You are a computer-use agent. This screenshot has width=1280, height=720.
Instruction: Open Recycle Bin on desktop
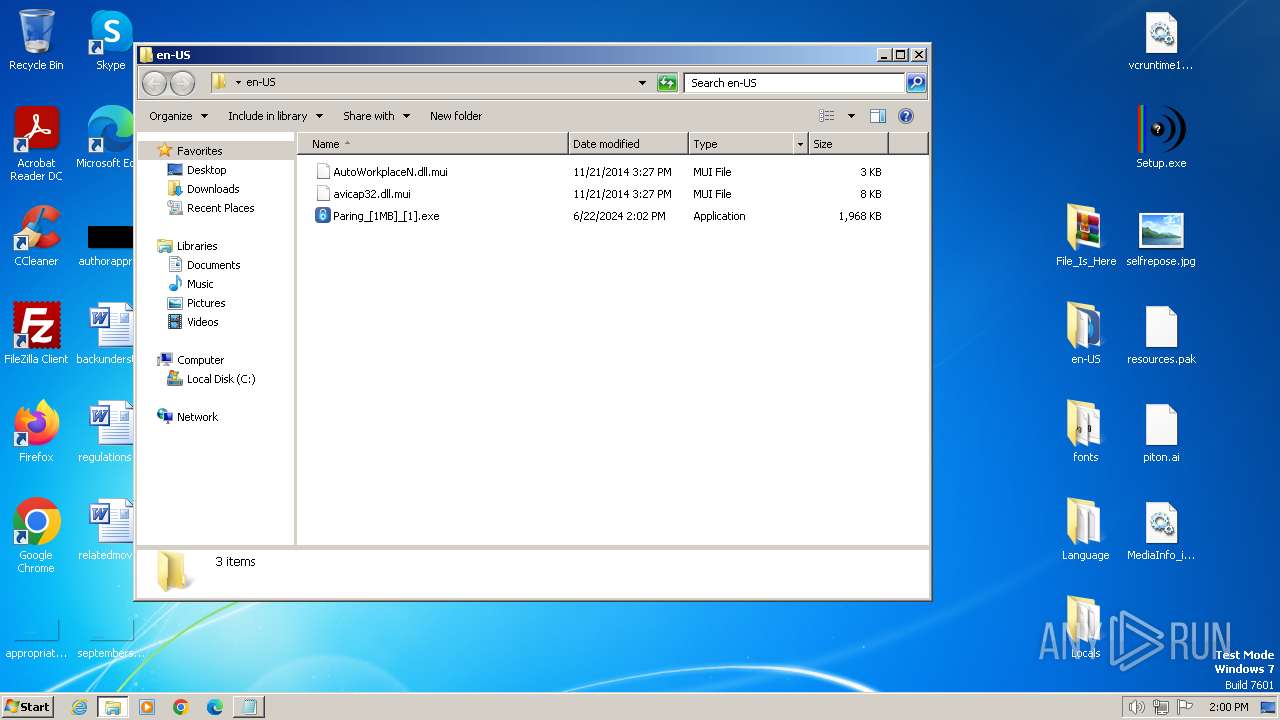point(36,40)
